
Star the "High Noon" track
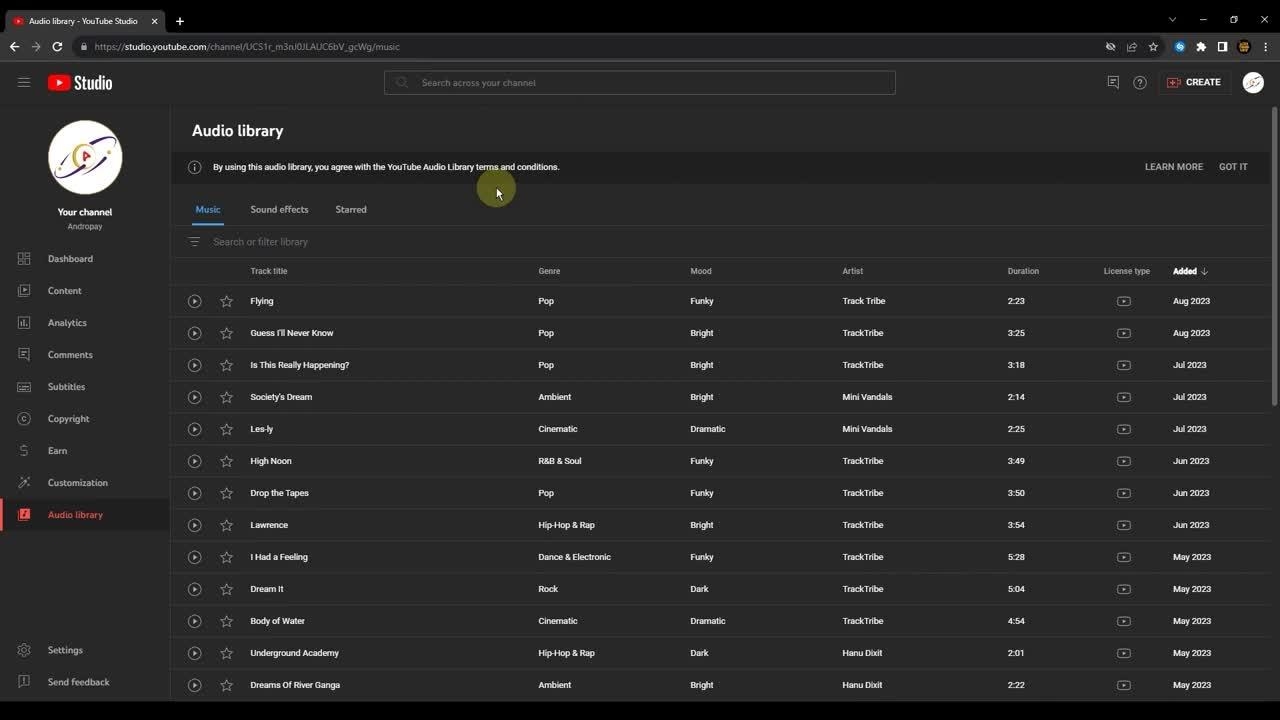click(x=226, y=461)
